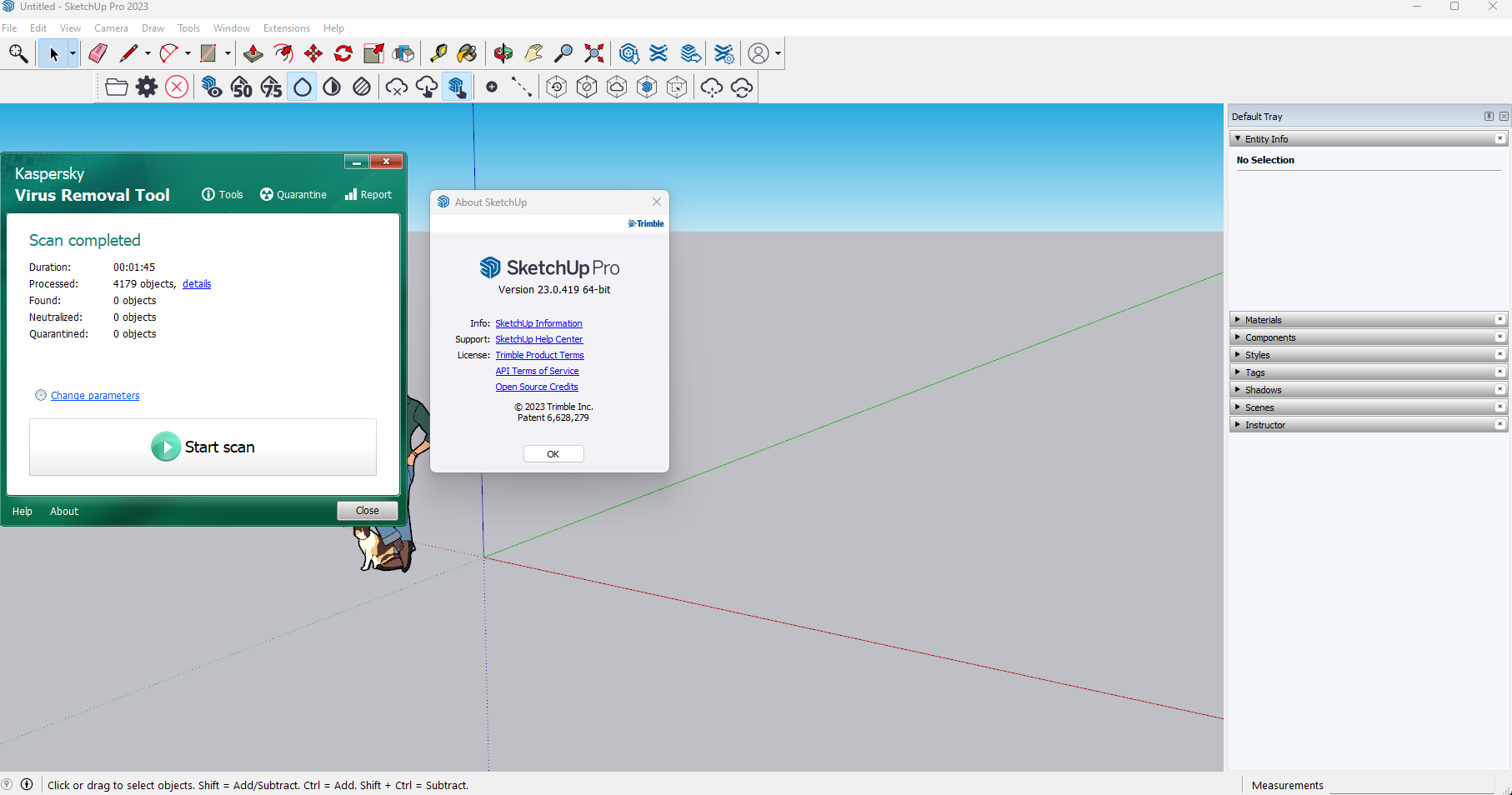This screenshot has height=795, width=1512.
Task: Choose the Move tool with red arrows
Action: [313, 54]
